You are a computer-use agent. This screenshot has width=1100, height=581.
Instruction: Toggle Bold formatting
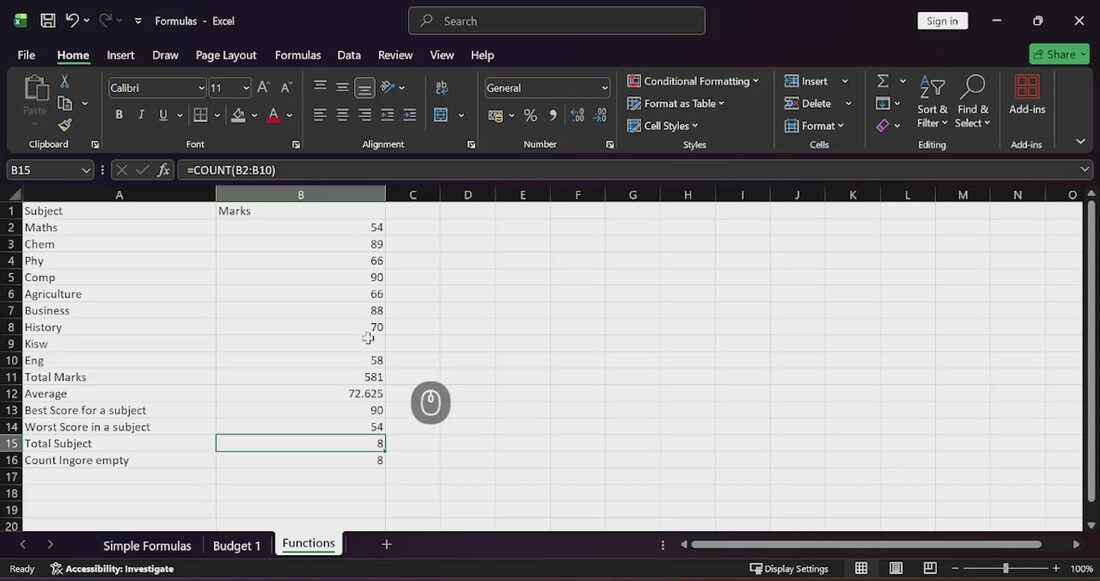click(119, 114)
